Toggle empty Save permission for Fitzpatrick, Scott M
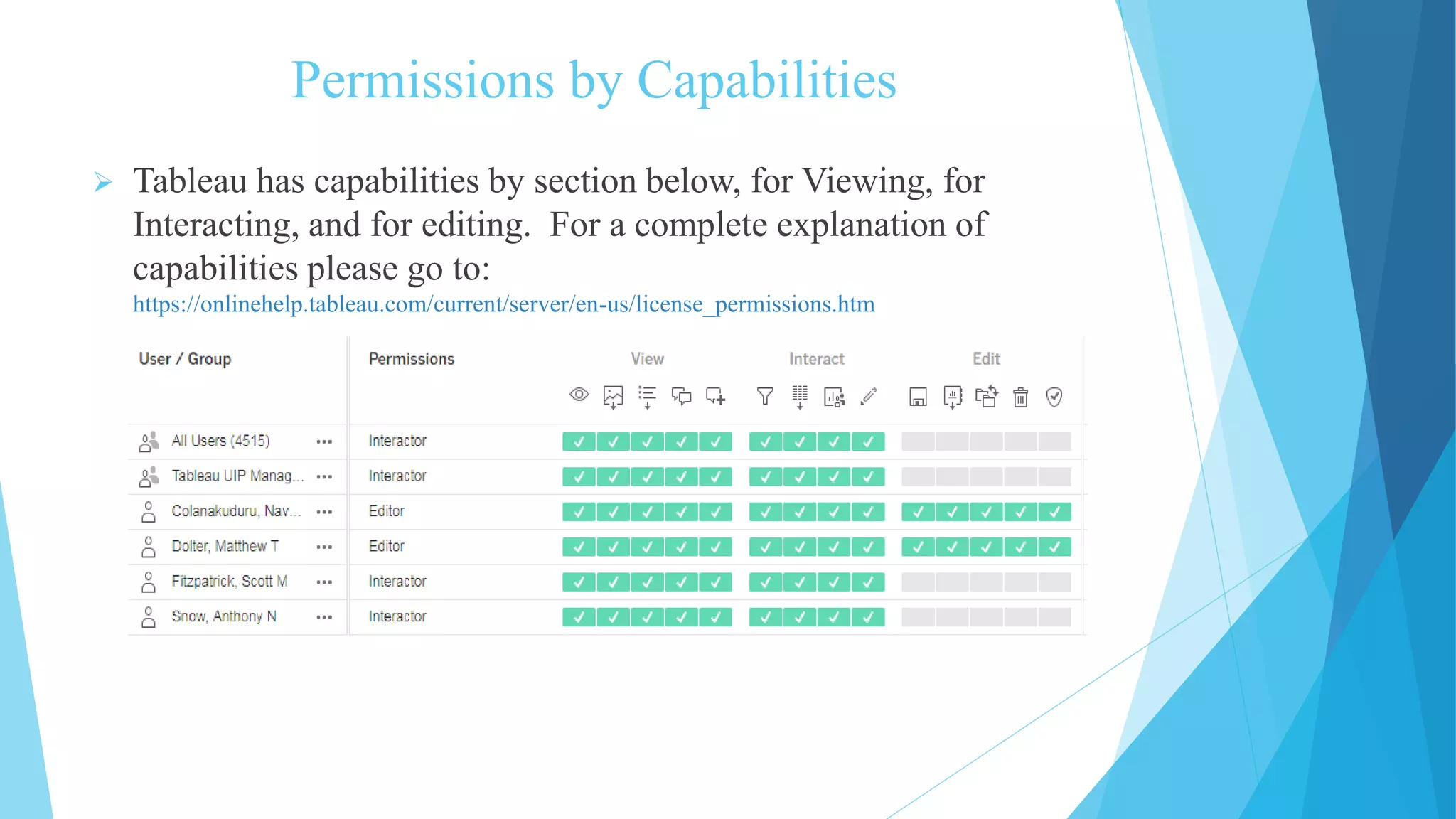Viewport: 1456px width, 819px height. 919,582
